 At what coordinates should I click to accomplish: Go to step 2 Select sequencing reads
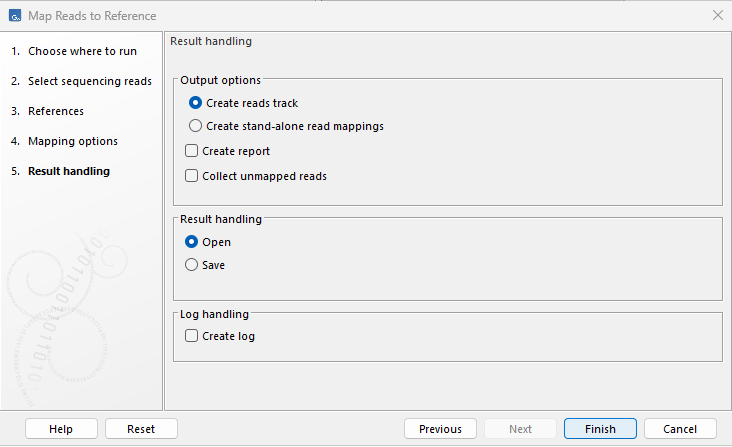82,81
